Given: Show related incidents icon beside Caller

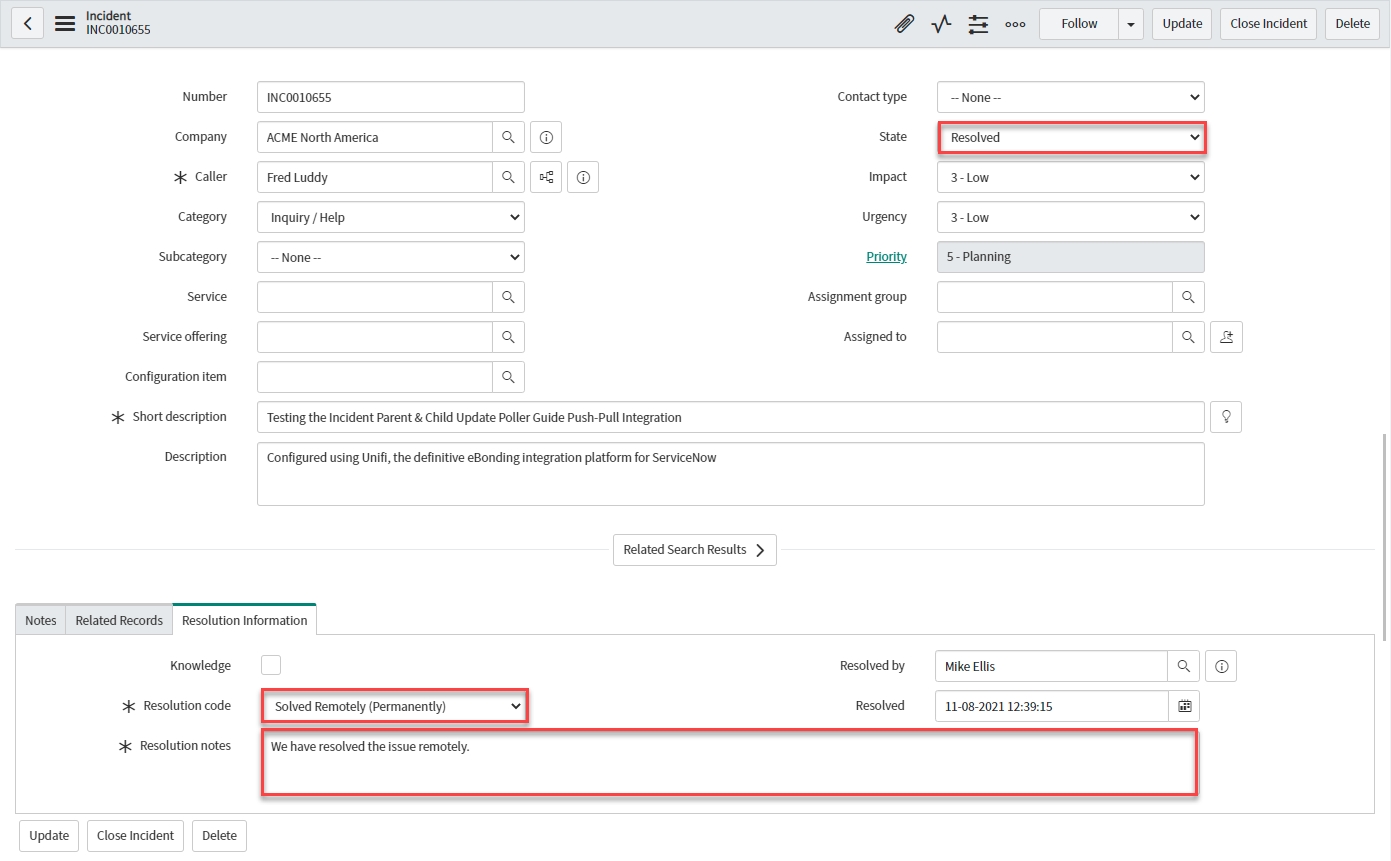Looking at the screenshot, I should pos(546,177).
